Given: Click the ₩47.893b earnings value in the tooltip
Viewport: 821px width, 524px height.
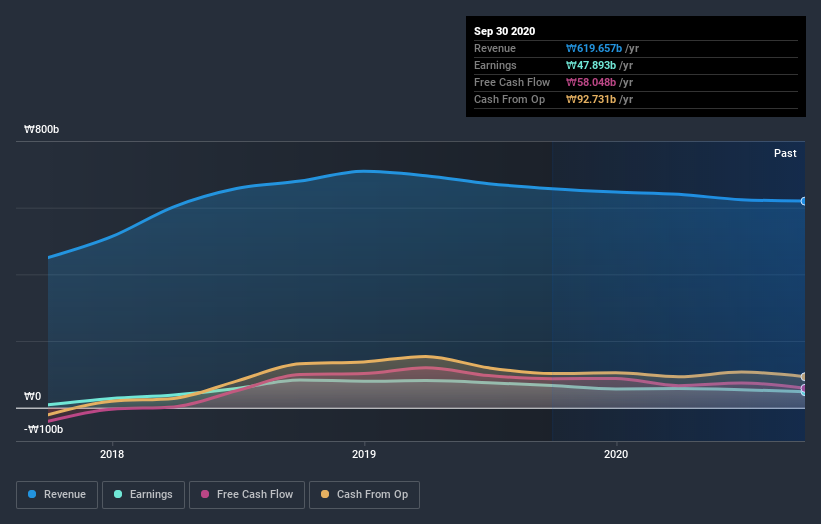Looking at the screenshot, I should pyautogui.click(x=591, y=65).
